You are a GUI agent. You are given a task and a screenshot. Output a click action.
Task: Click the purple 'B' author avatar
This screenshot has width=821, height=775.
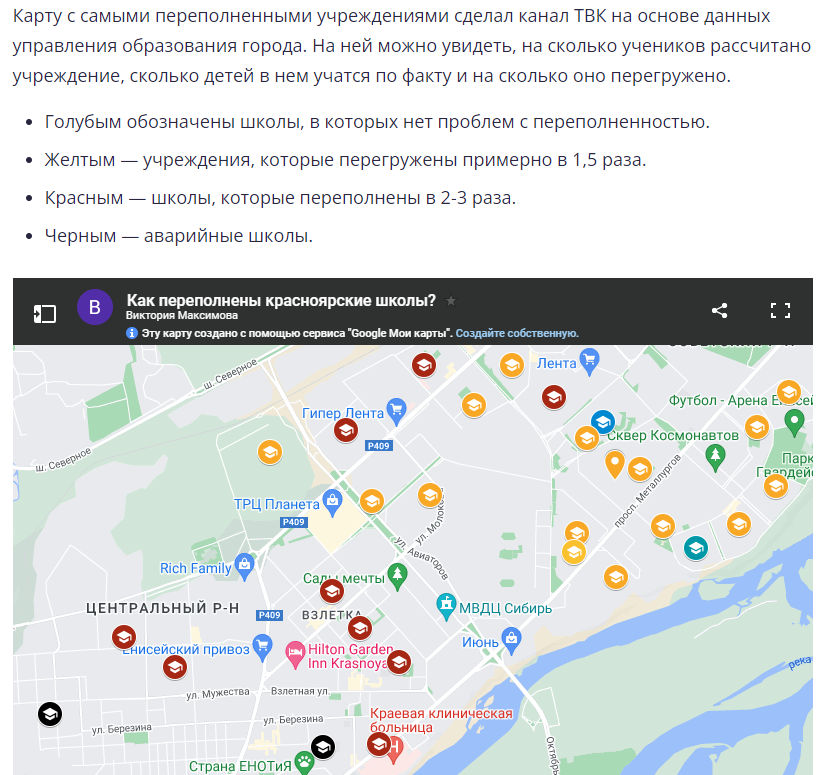click(x=95, y=307)
